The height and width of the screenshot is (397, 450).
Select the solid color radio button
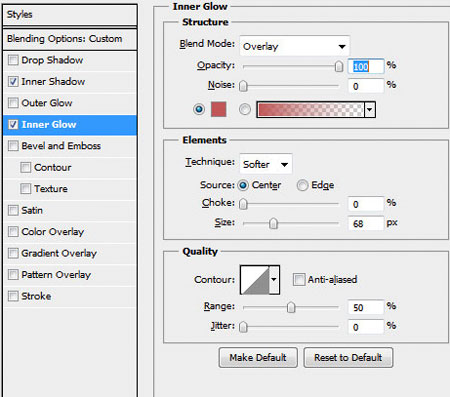tap(199, 109)
